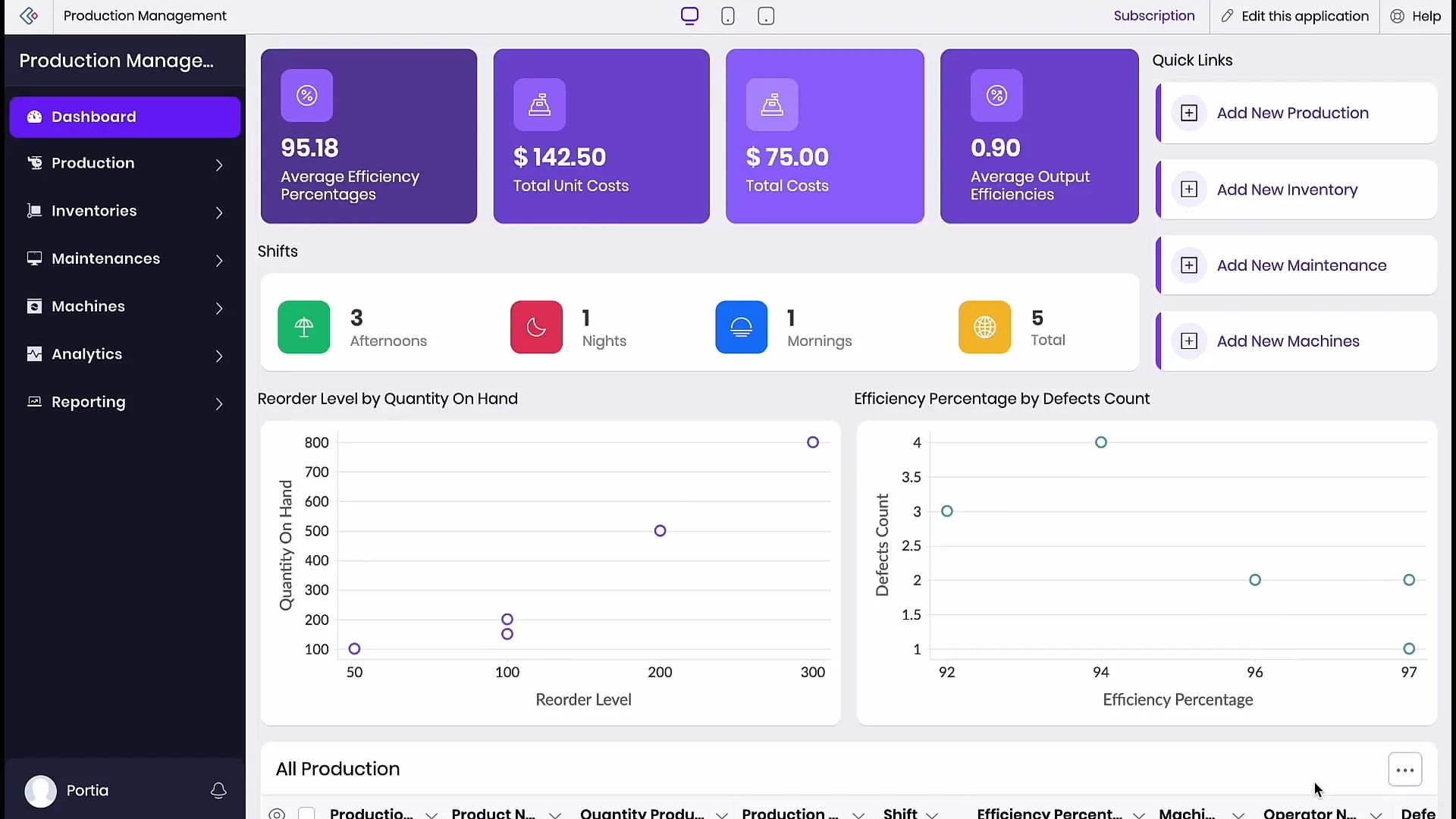Expand the Maintenances chevron arrow
Image resolution: width=1456 pixels, height=819 pixels.
[x=219, y=260]
